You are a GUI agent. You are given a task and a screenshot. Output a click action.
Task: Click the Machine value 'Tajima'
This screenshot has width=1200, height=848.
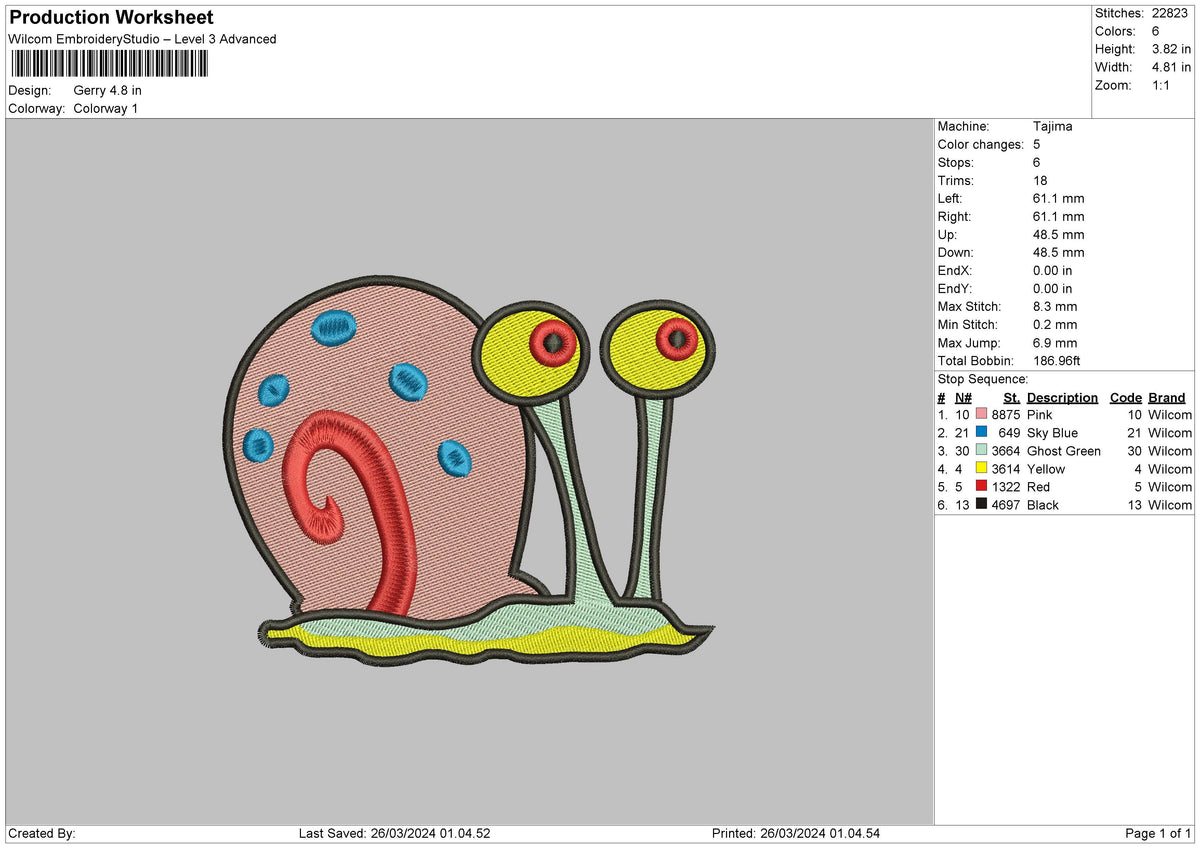coord(1052,127)
